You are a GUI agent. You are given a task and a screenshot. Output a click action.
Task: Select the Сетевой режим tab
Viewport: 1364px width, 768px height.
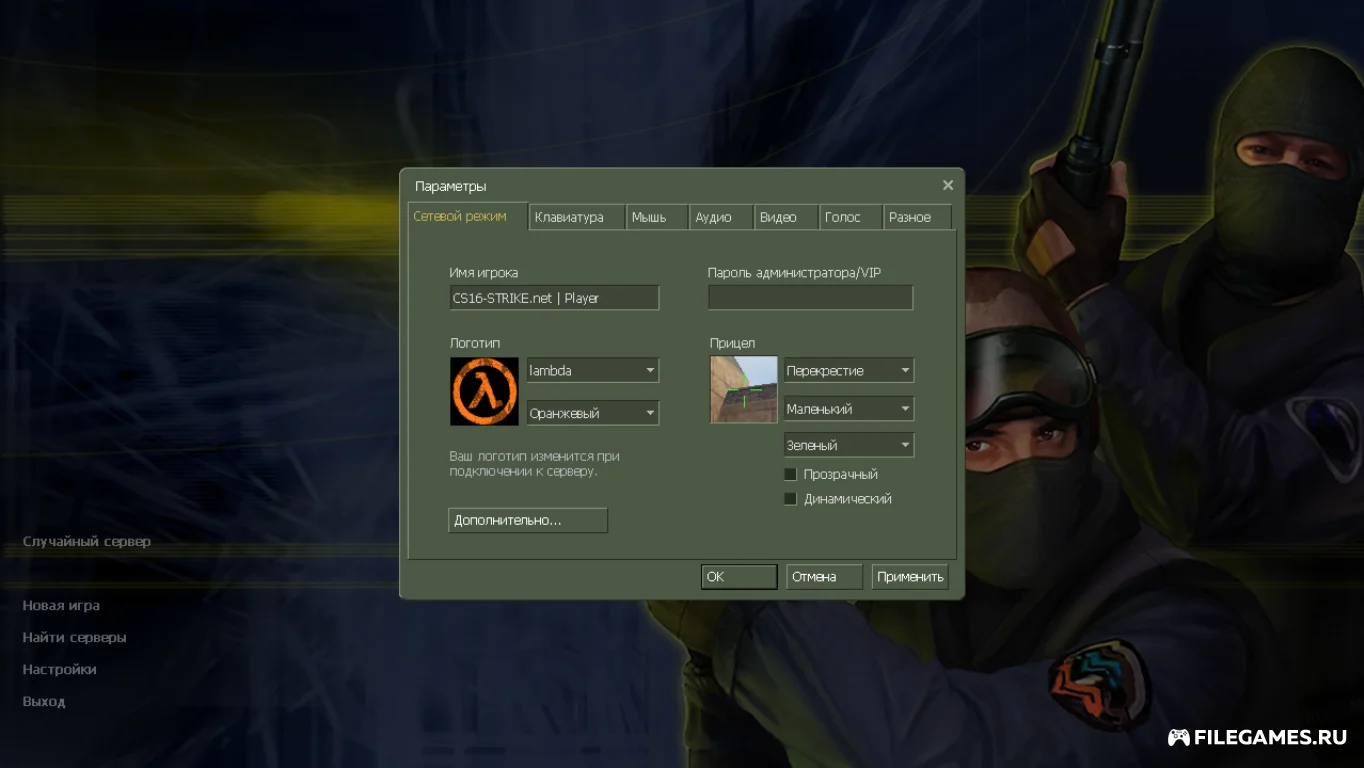[468, 216]
